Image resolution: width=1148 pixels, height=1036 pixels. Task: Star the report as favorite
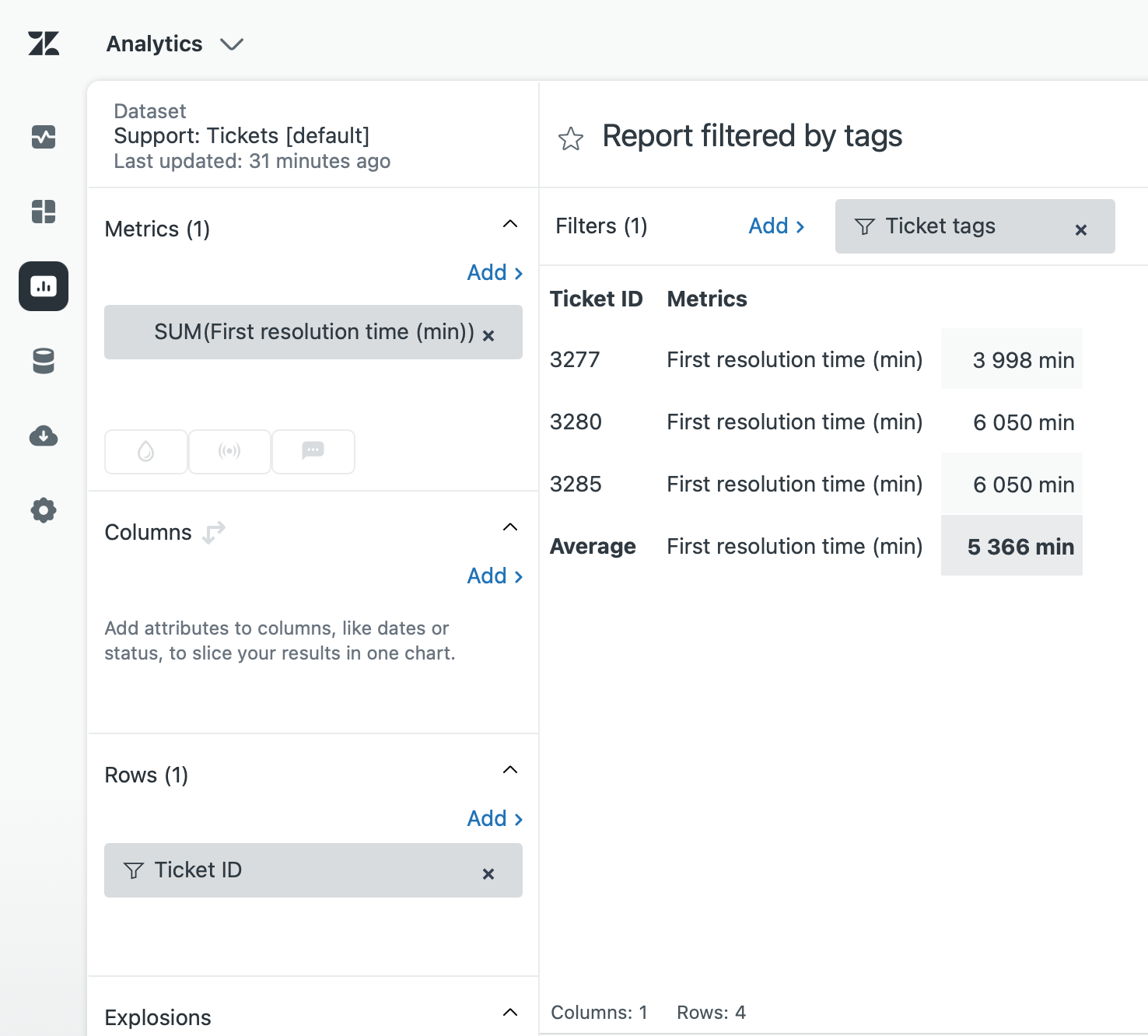[570, 139]
